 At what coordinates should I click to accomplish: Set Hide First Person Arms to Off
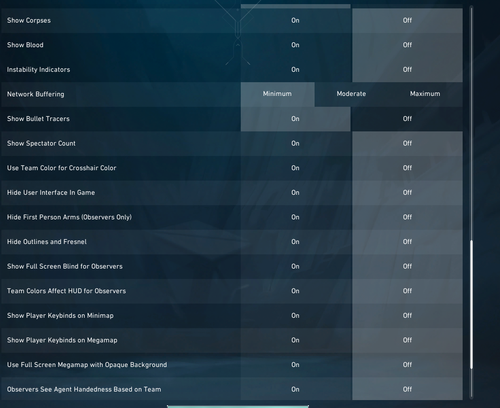click(407, 217)
